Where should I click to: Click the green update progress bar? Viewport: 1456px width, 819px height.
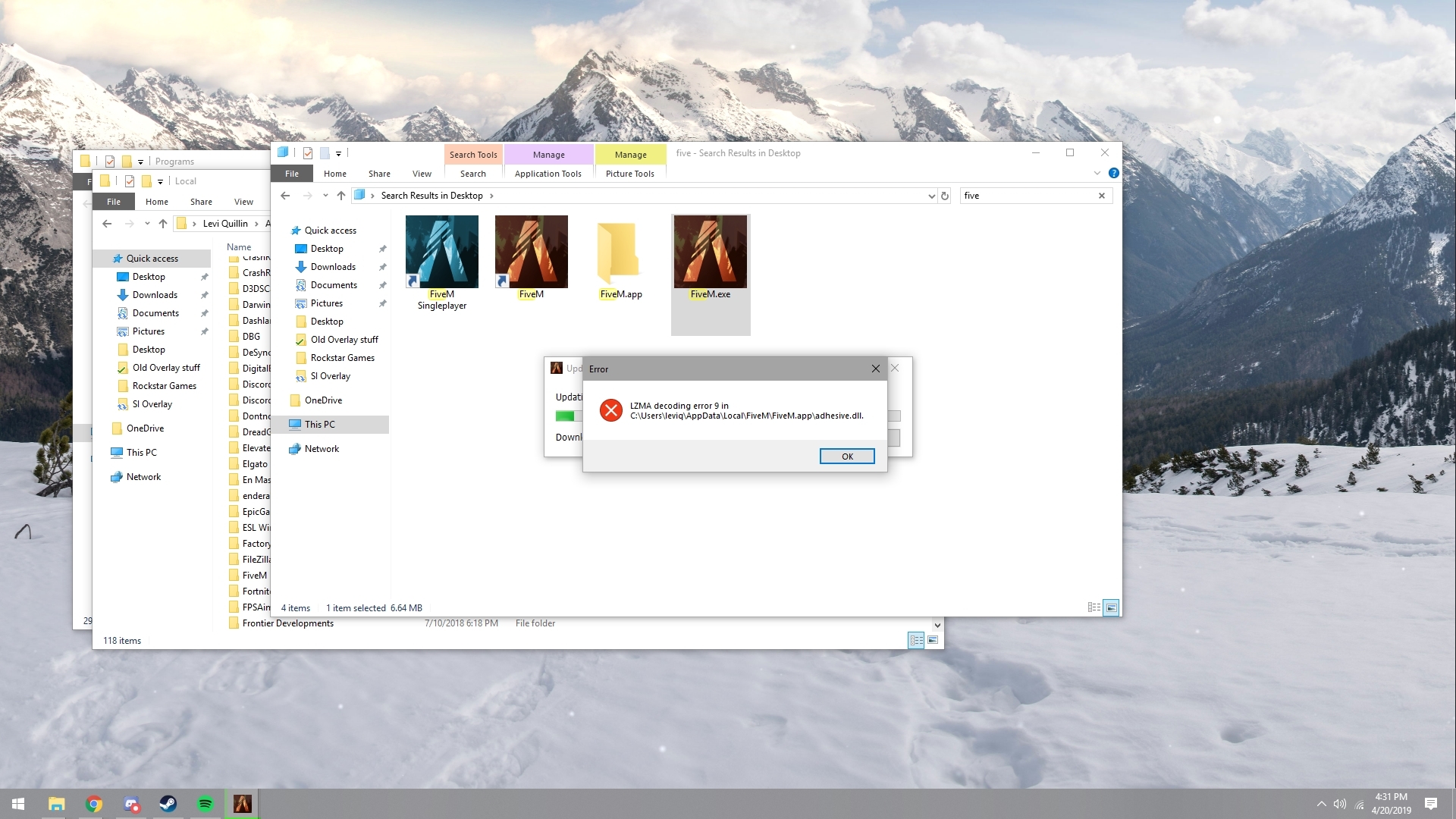coord(565,416)
